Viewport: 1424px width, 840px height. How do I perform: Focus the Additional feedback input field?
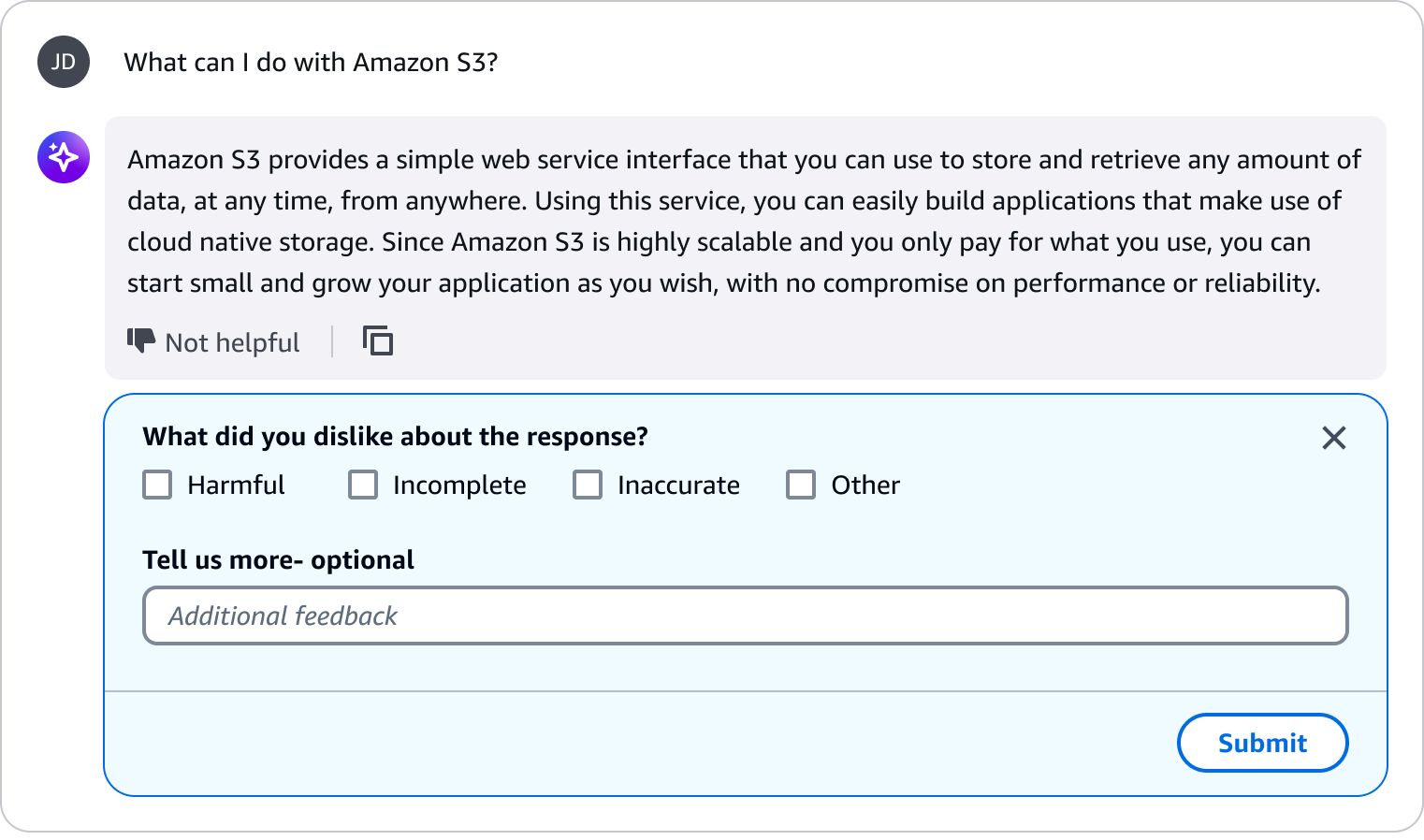pos(745,616)
